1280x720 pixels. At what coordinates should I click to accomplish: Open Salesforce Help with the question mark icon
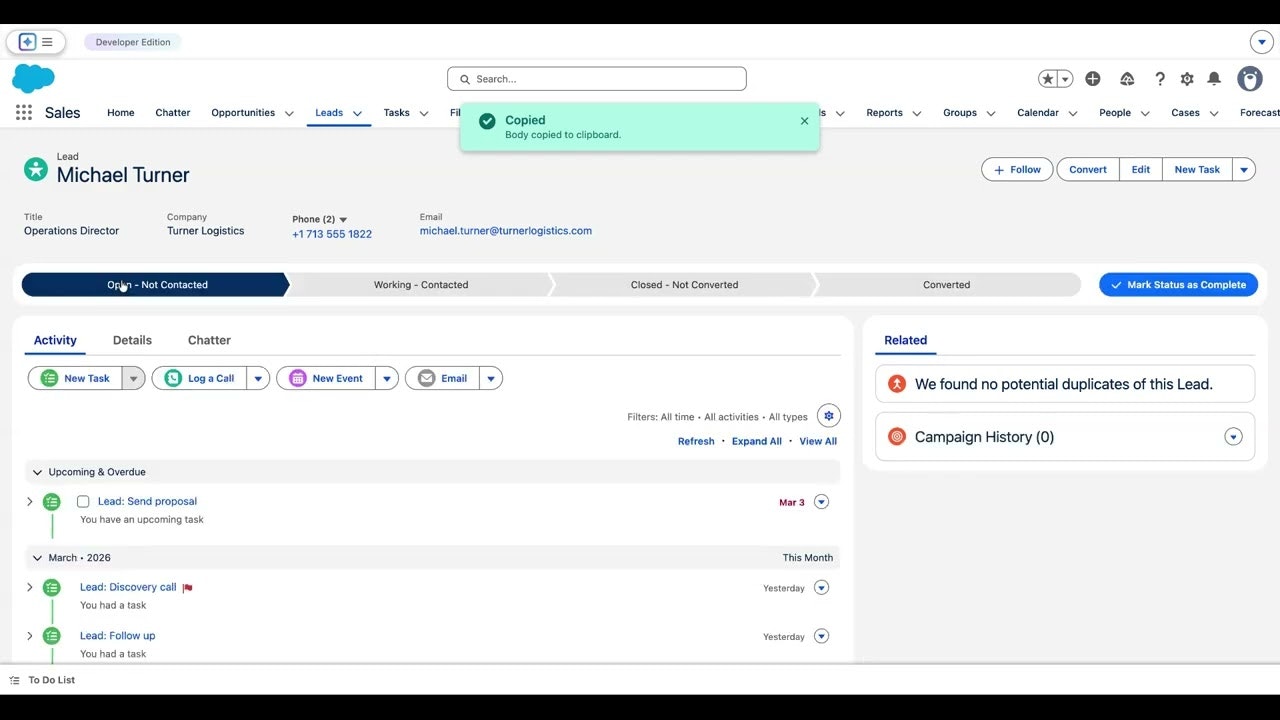(1159, 78)
